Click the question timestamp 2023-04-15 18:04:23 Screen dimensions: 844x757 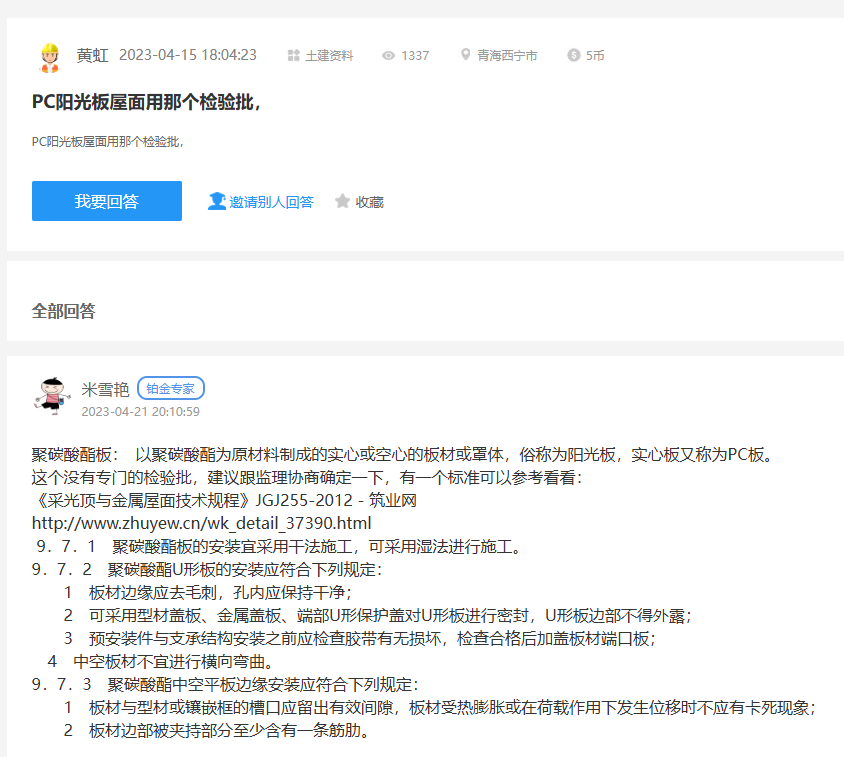(x=188, y=55)
